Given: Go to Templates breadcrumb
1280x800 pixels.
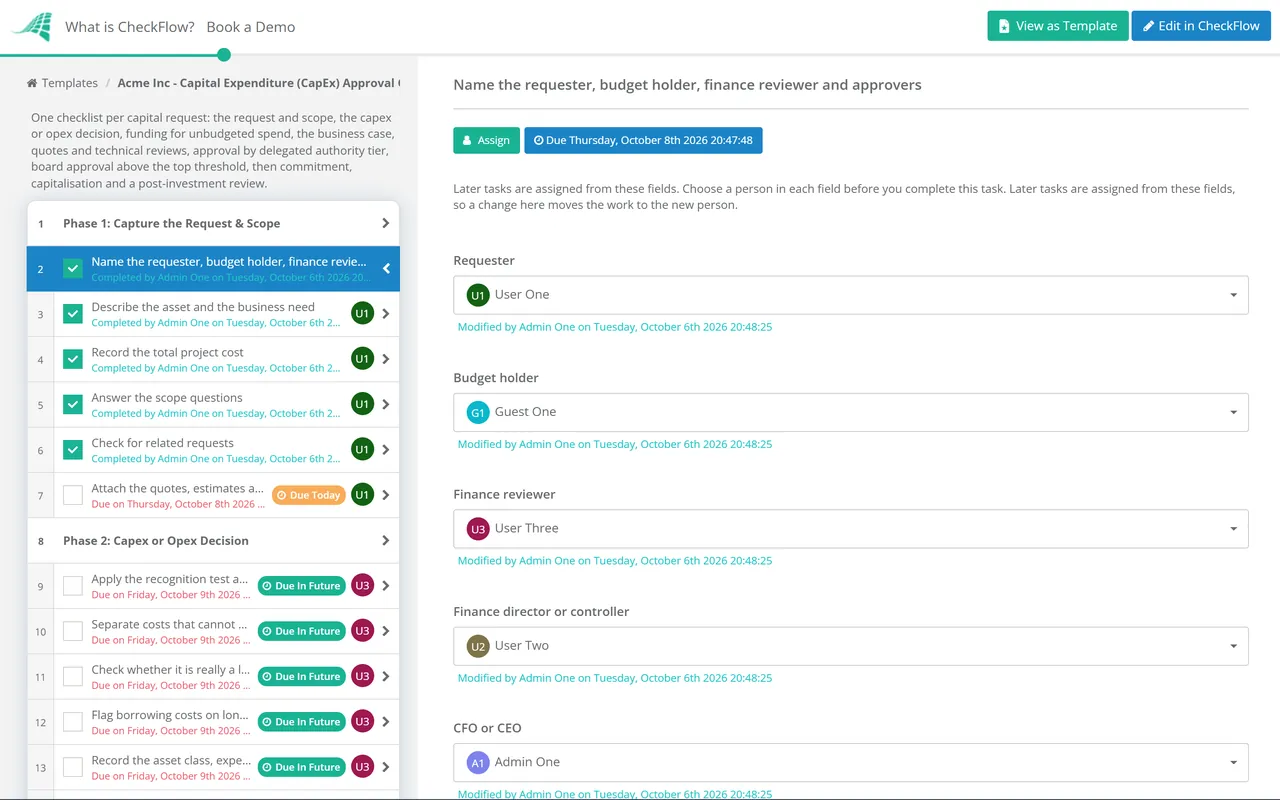Looking at the screenshot, I should [70, 83].
